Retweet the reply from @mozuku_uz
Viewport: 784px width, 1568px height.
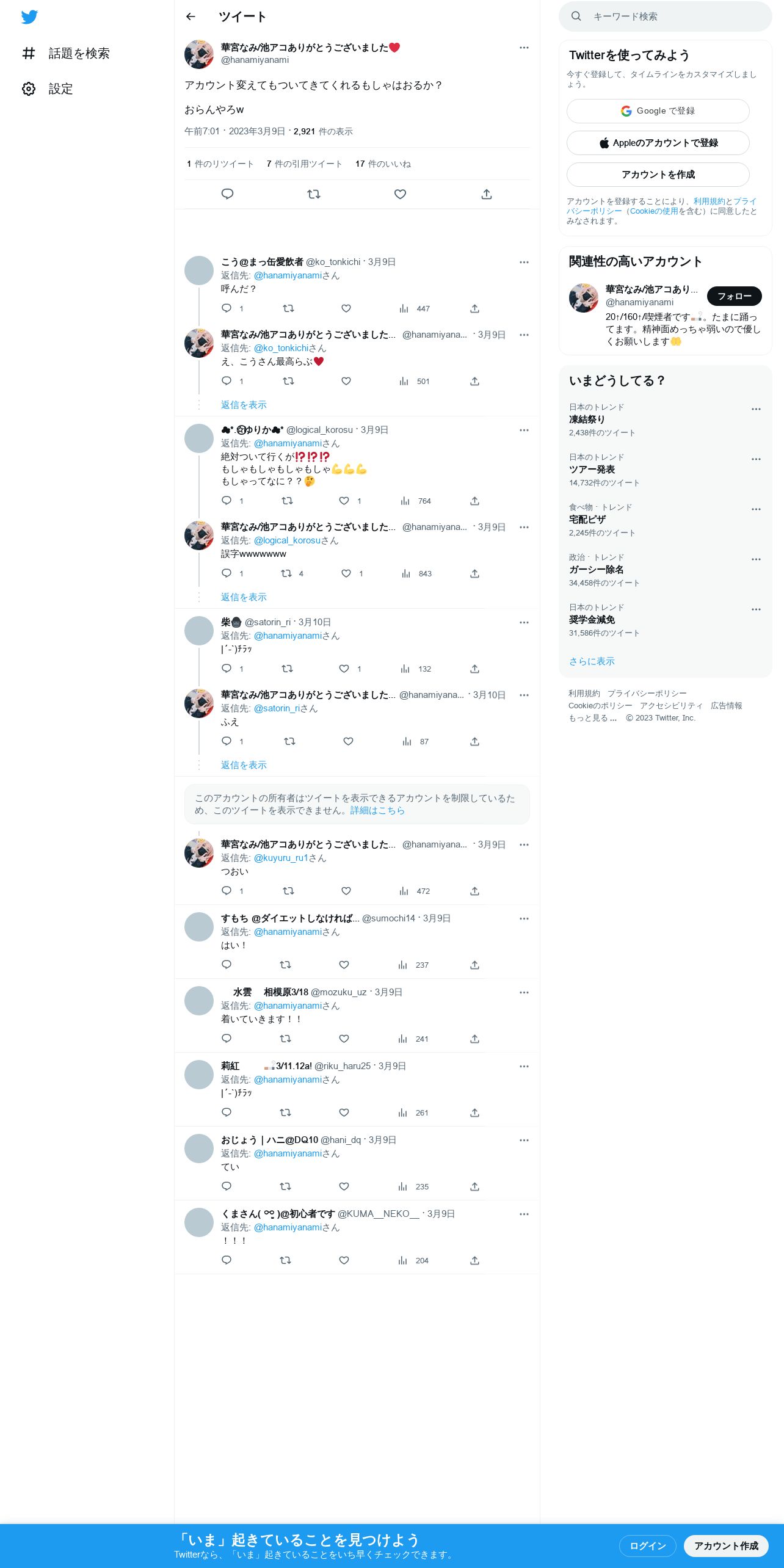(285, 1039)
